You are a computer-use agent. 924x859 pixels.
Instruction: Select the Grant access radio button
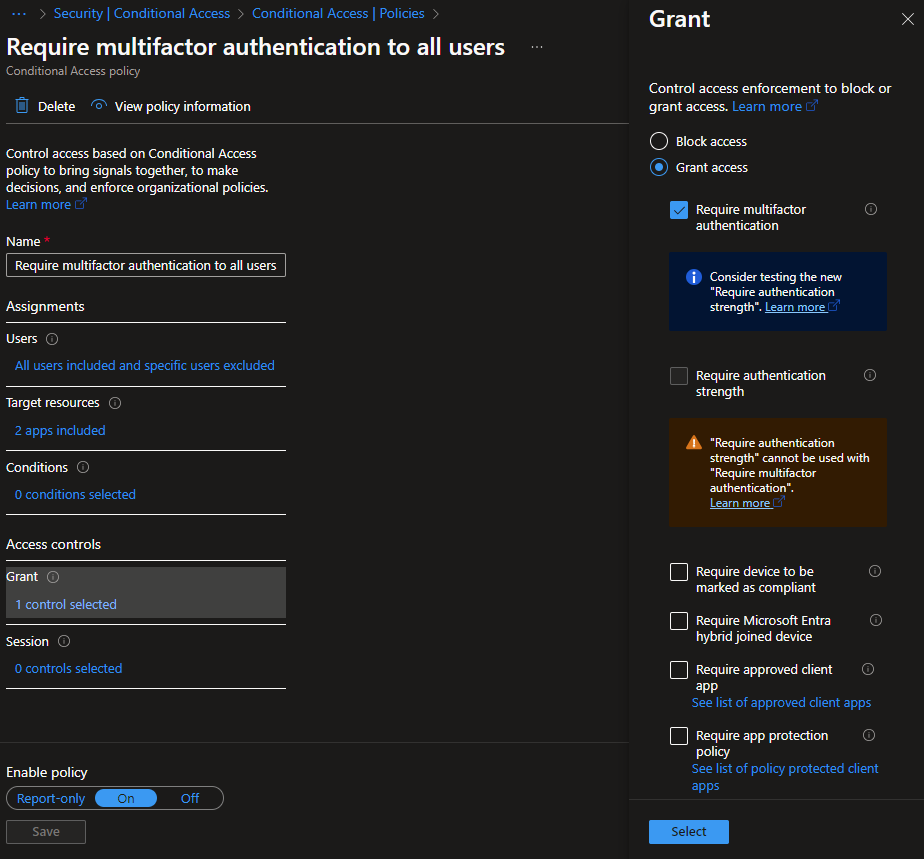point(659,167)
